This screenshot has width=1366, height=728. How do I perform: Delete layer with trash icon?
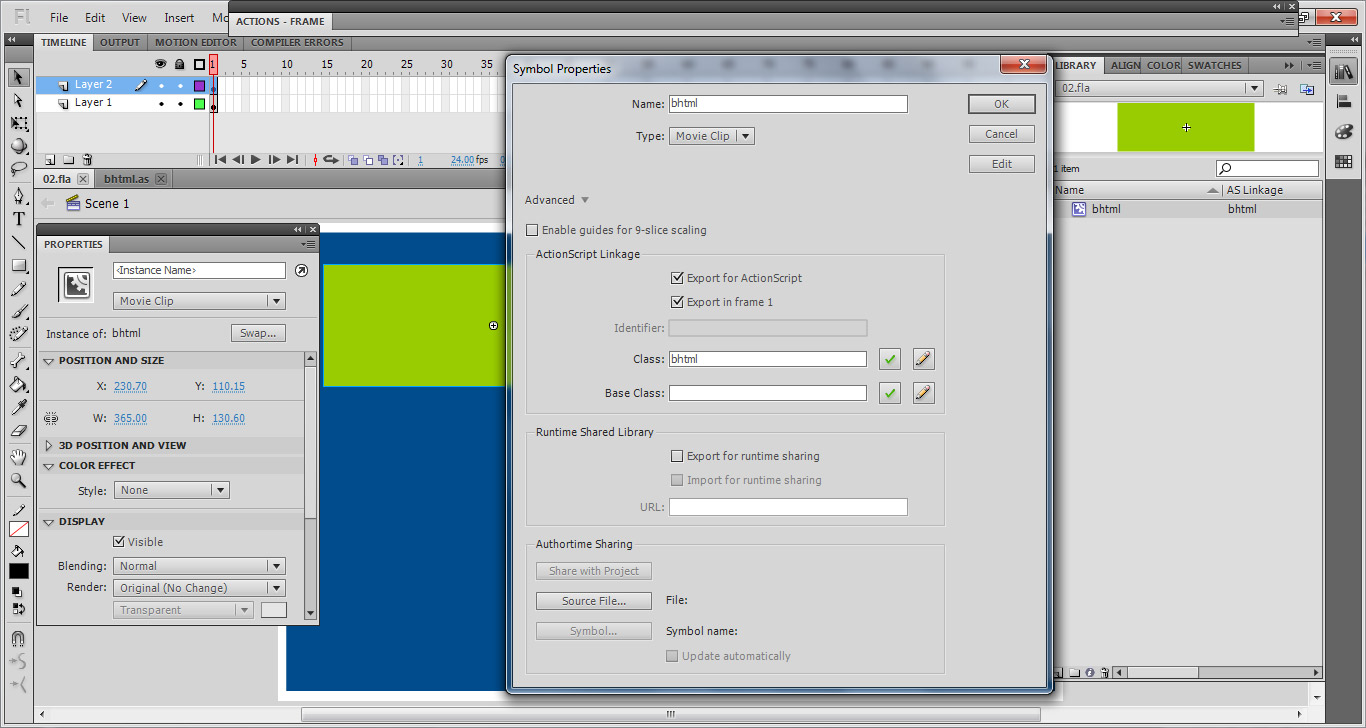87,160
